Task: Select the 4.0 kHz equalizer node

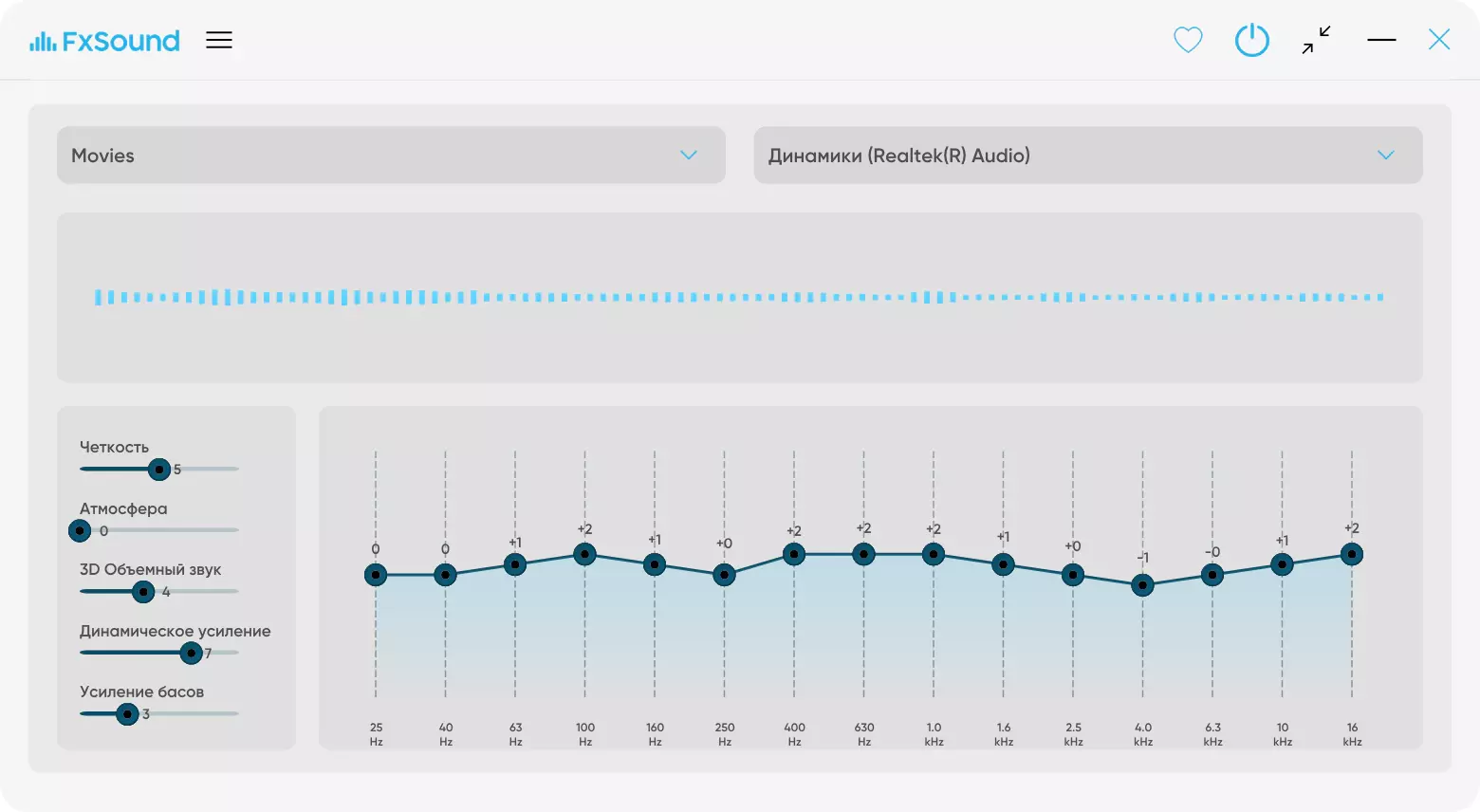Action: [x=1143, y=585]
